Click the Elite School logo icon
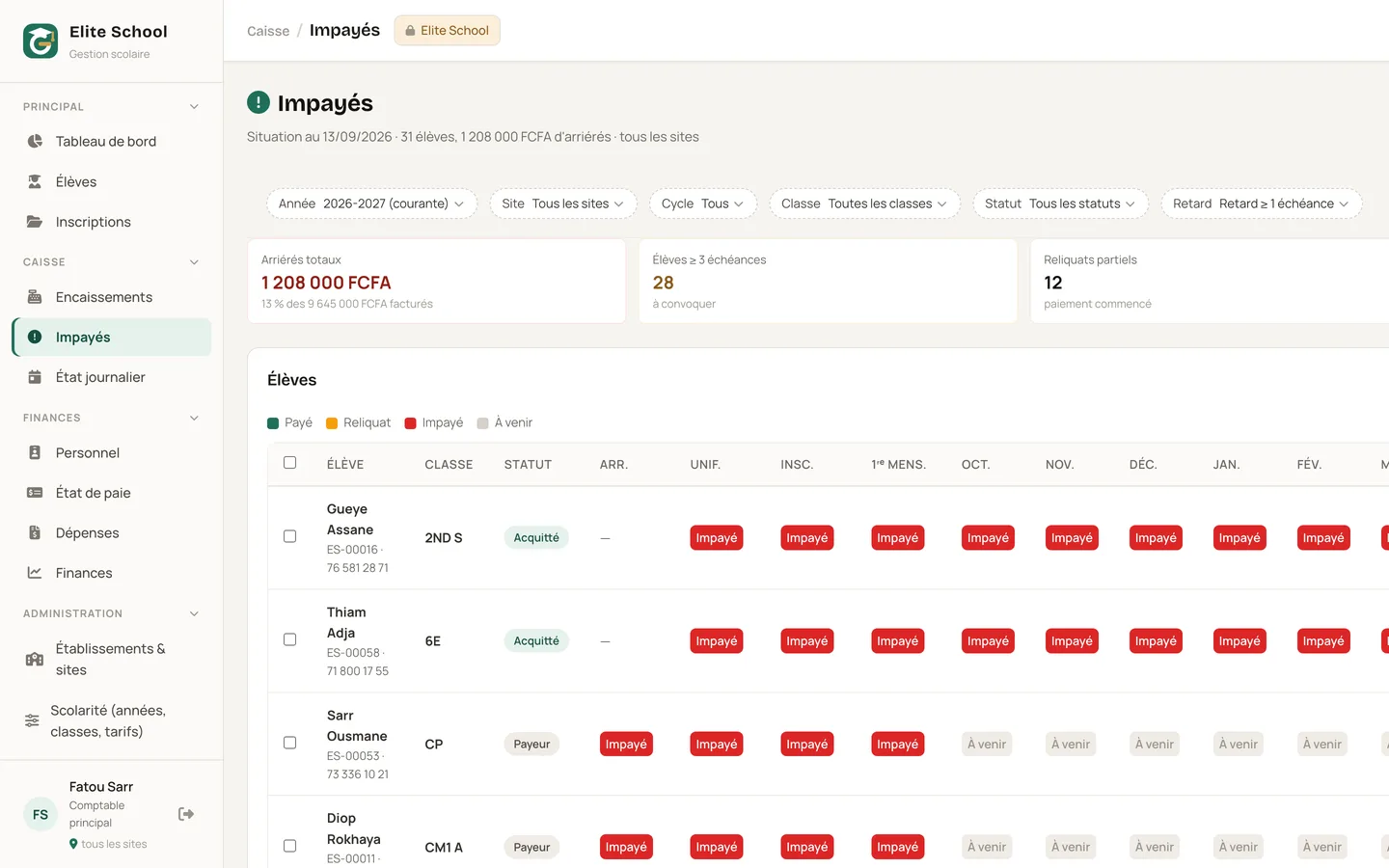The width and height of the screenshot is (1389, 868). (x=41, y=41)
